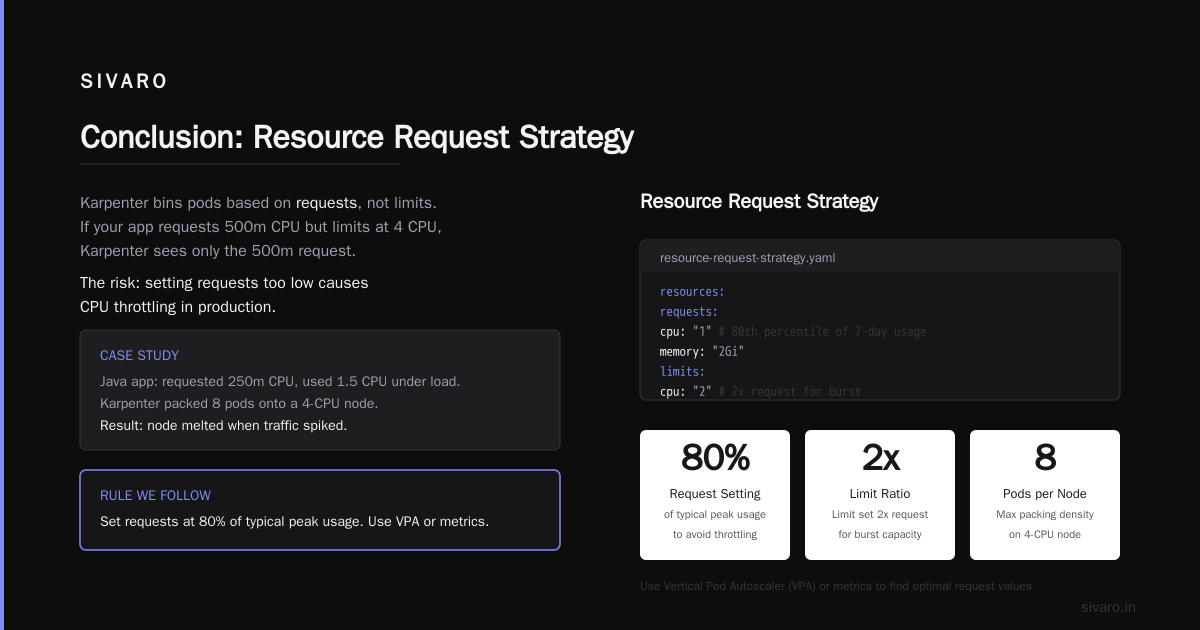Click the limits: key in YAML
Image resolution: width=1200 pixels, height=630 pixels.
[x=685, y=372]
